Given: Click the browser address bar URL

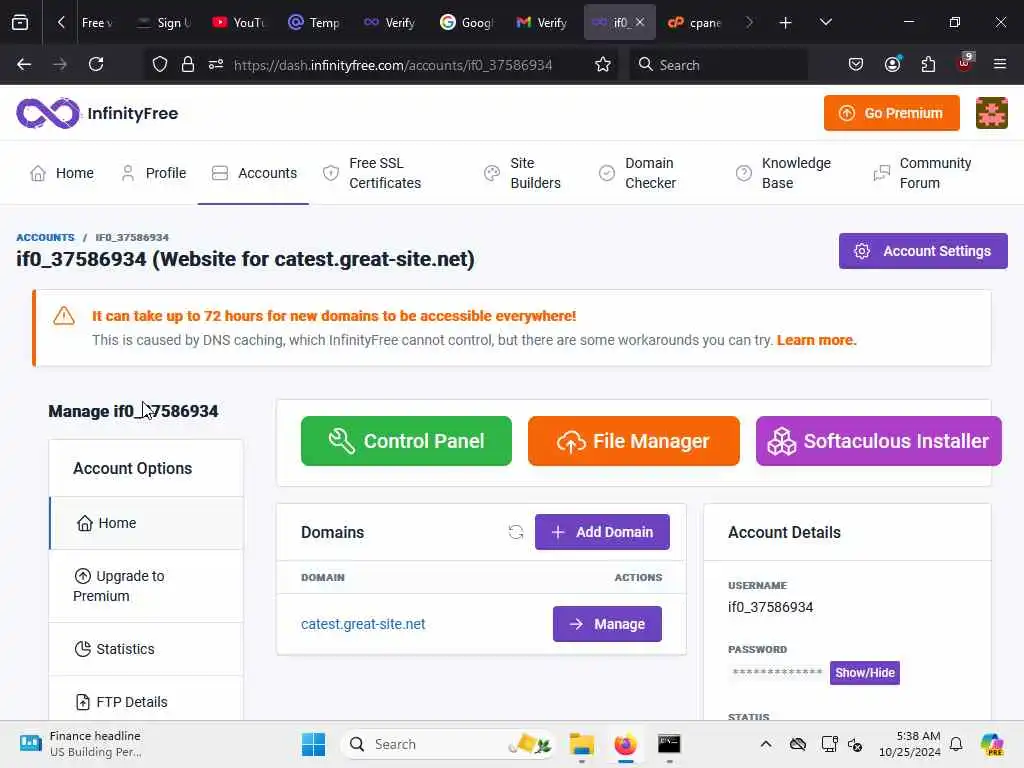Looking at the screenshot, I should tap(392, 65).
